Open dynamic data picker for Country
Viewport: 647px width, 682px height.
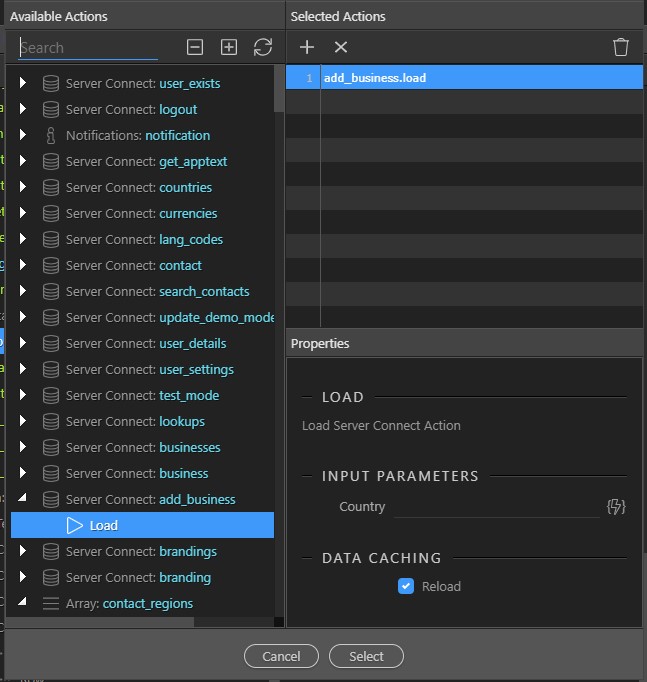point(616,507)
